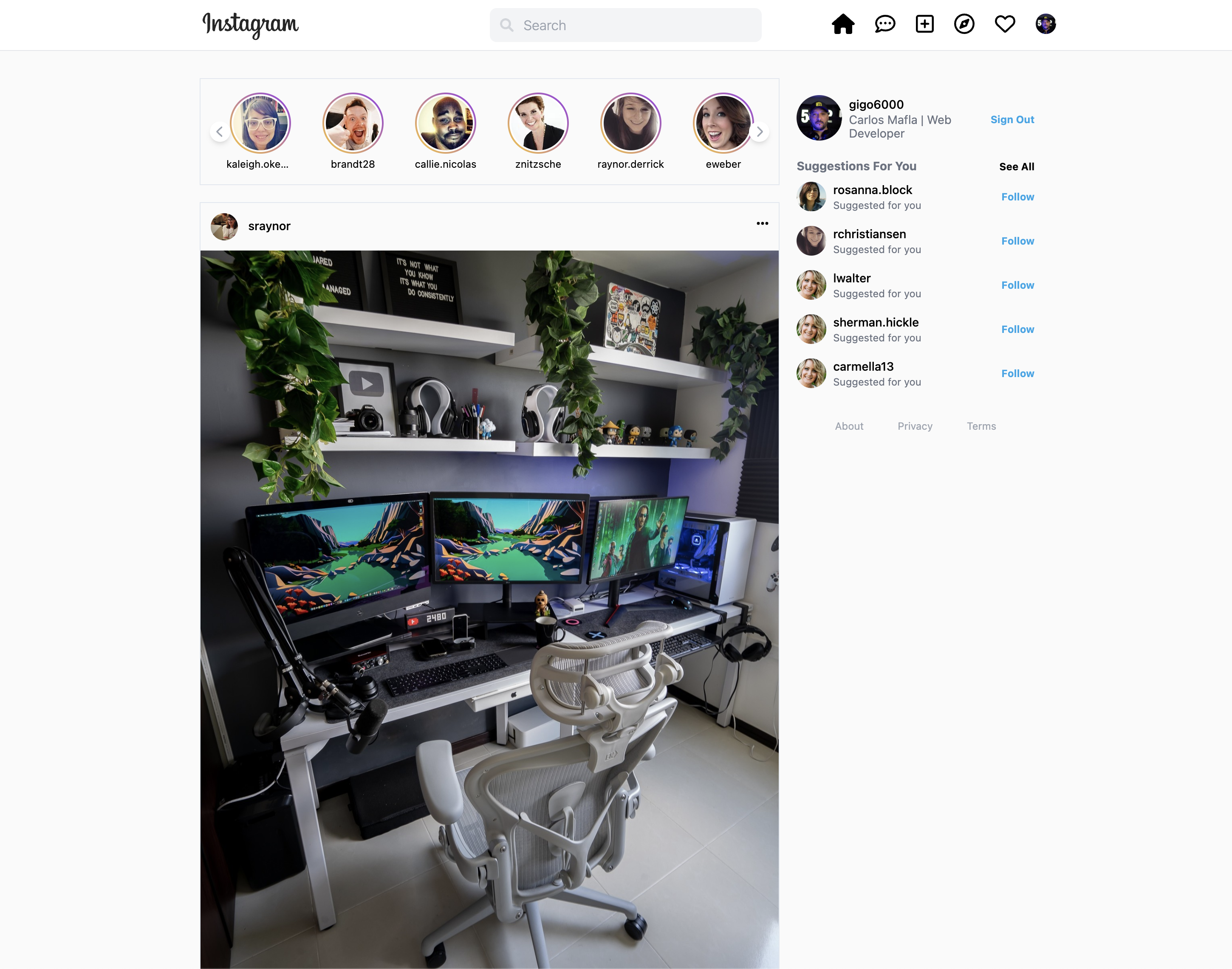
Task: Follow carmella13 suggested account
Action: [x=1018, y=373]
